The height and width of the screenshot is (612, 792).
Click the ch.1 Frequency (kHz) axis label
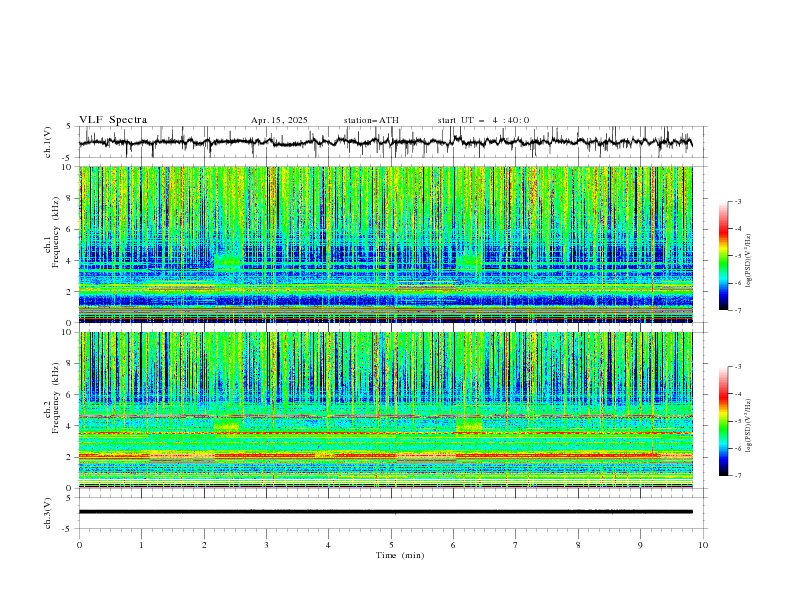[x=52, y=232]
